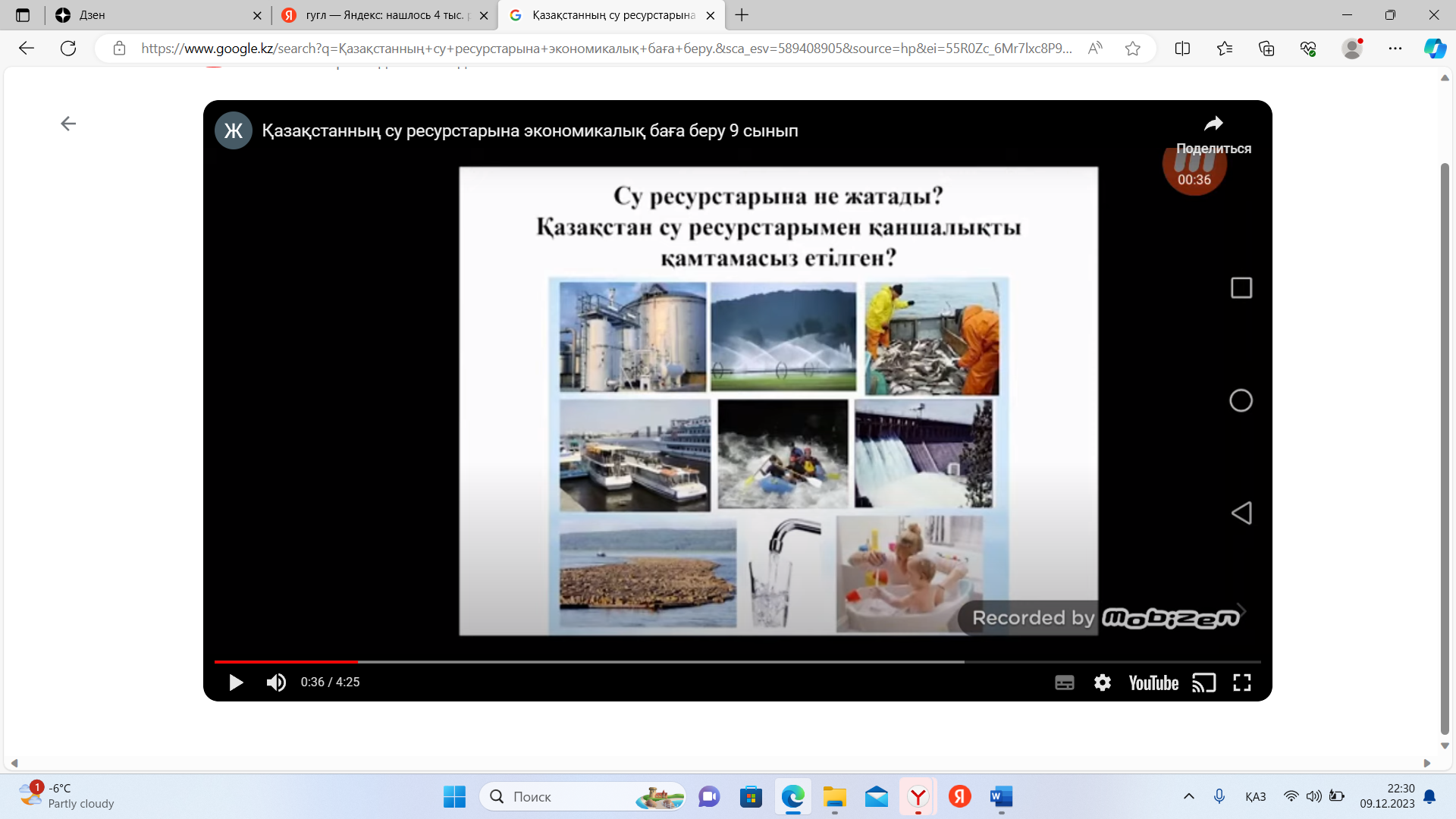This screenshot has width=1456, height=819.
Task: Open channel avatar Ж icon
Action: click(234, 130)
